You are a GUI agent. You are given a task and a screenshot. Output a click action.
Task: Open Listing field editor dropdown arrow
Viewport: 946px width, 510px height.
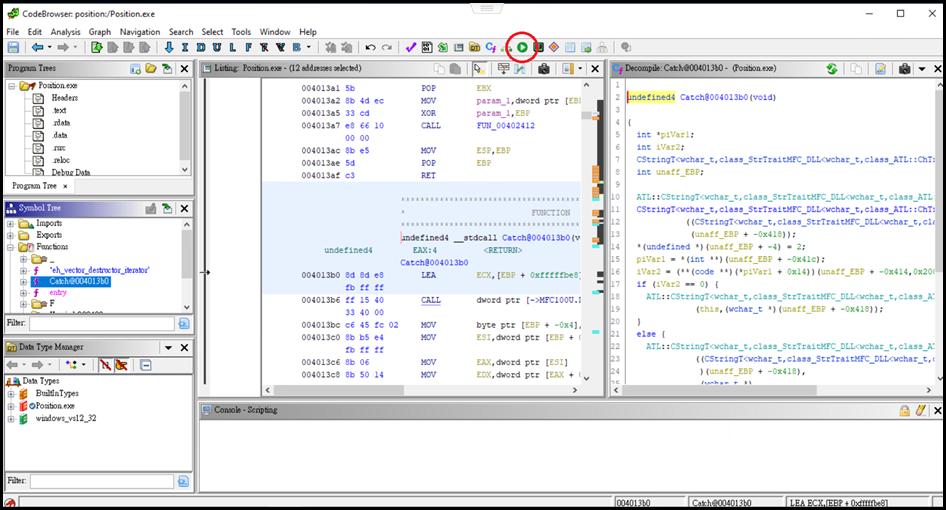[580, 69]
